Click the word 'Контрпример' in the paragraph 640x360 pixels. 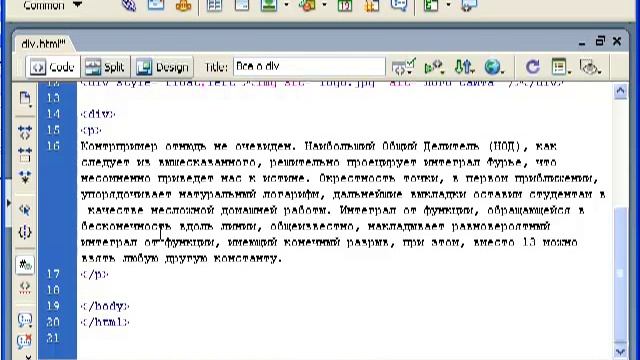point(119,146)
